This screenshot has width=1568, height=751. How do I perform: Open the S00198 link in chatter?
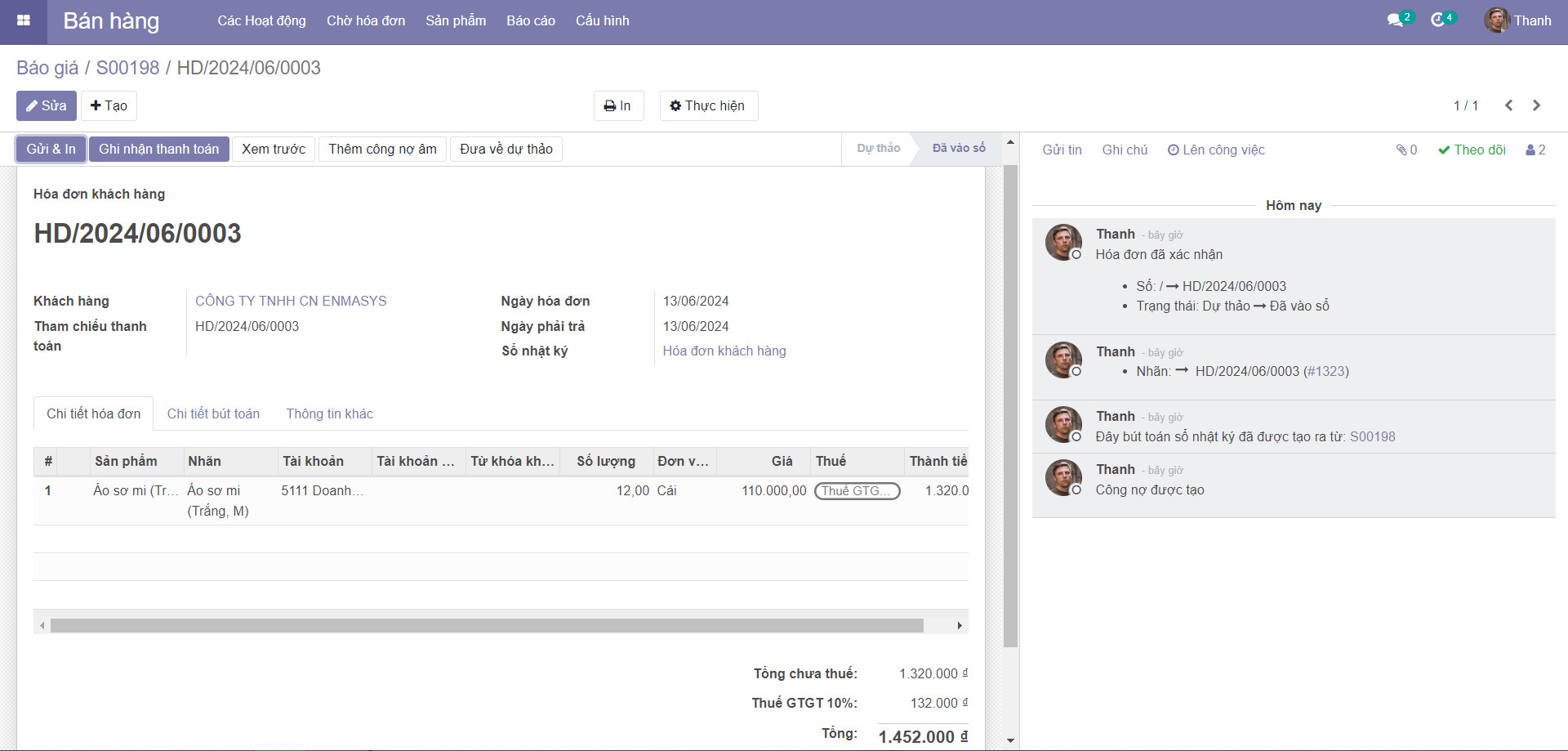click(1372, 436)
